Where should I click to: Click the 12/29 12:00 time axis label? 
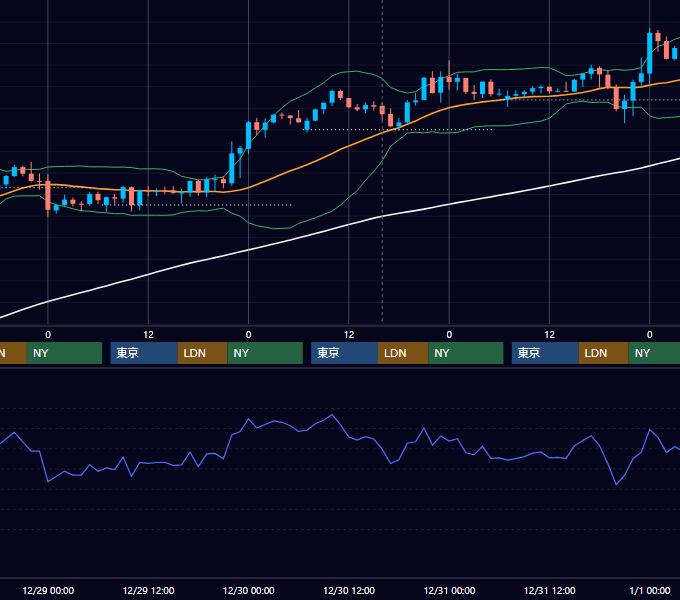coord(148,590)
